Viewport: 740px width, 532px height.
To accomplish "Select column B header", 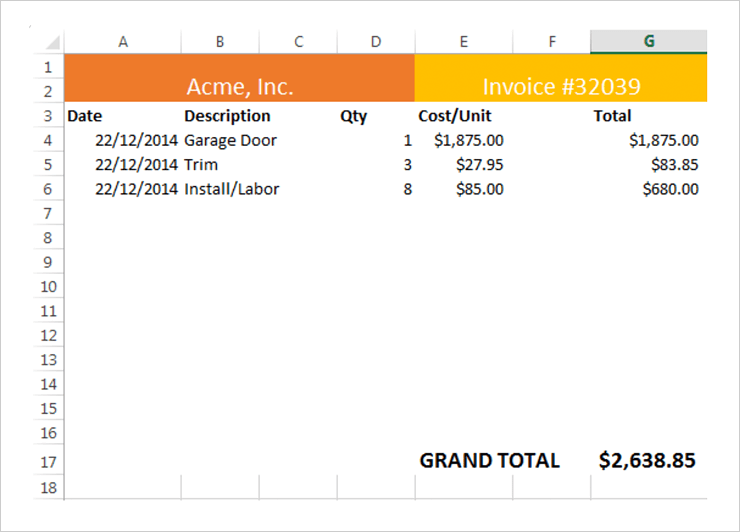I will [220, 42].
